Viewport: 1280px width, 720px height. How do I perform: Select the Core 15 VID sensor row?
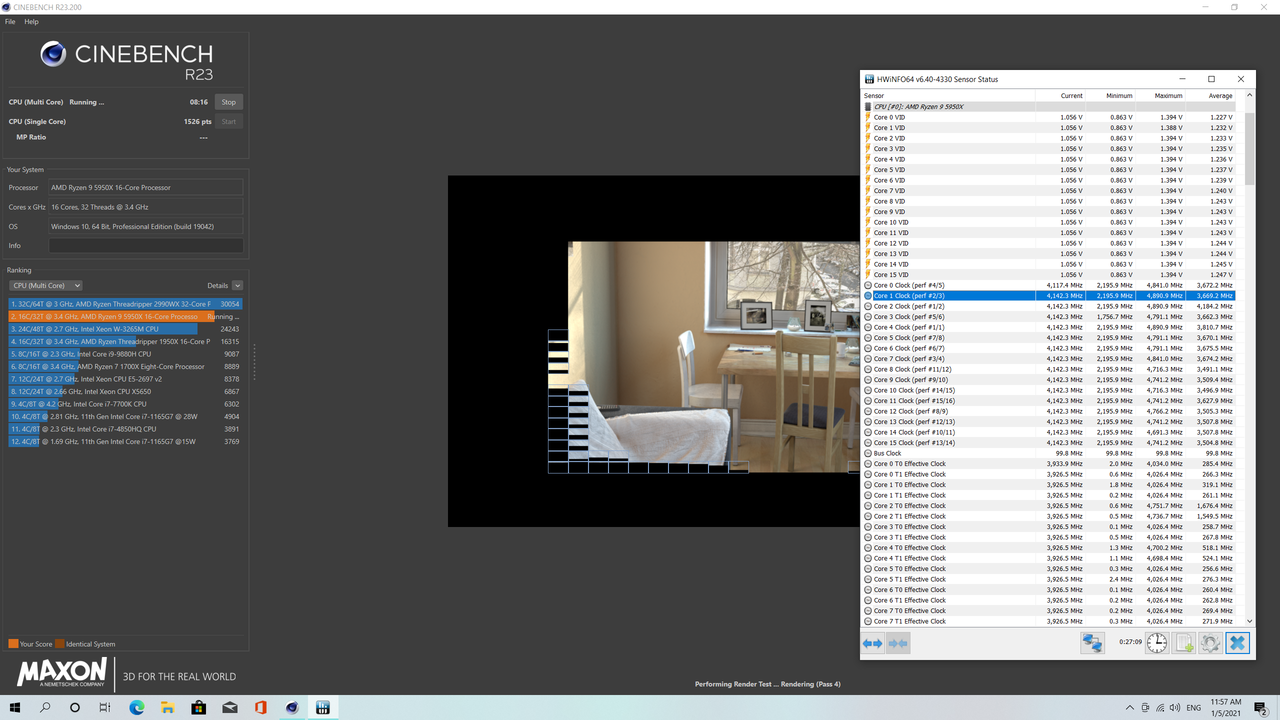click(x=1049, y=274)
